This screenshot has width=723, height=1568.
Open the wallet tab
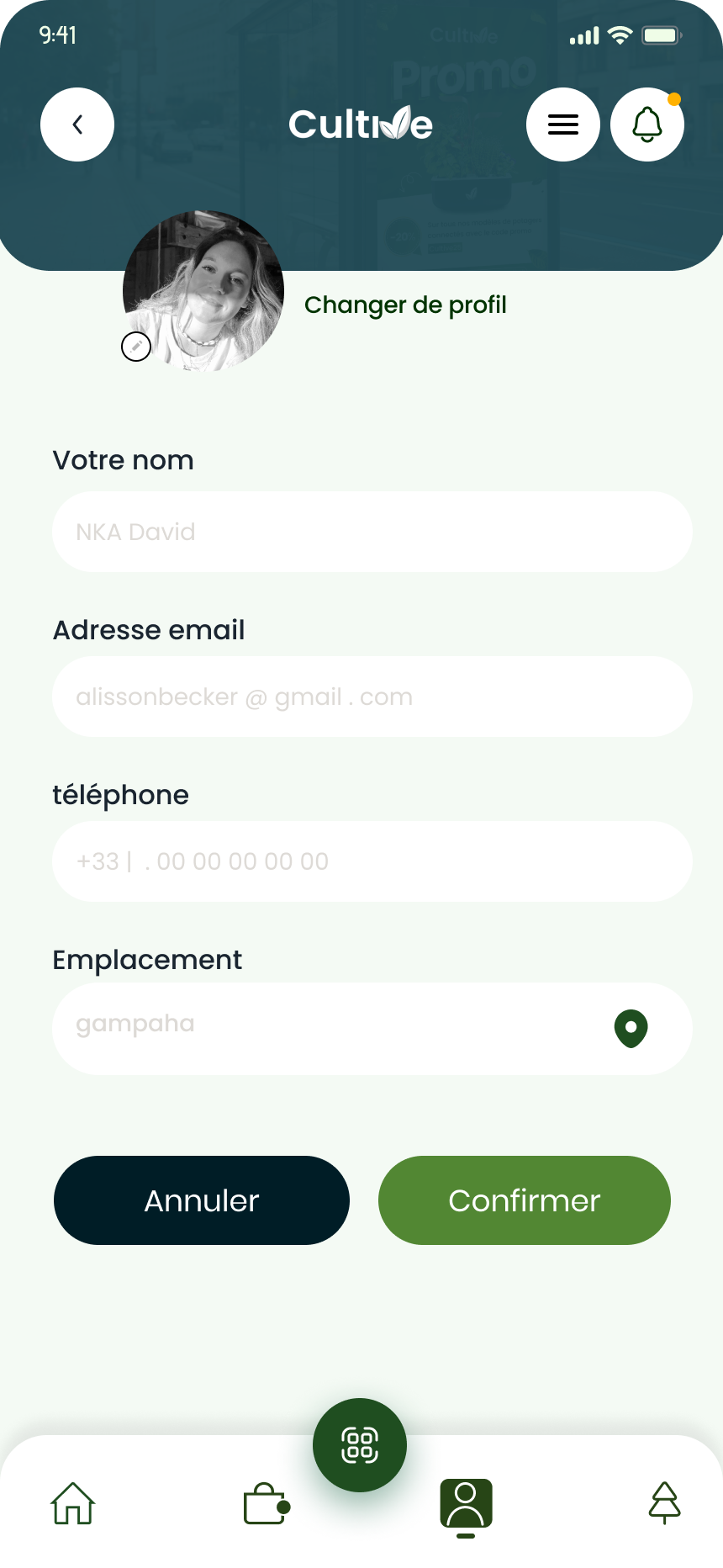point(266,1503)
